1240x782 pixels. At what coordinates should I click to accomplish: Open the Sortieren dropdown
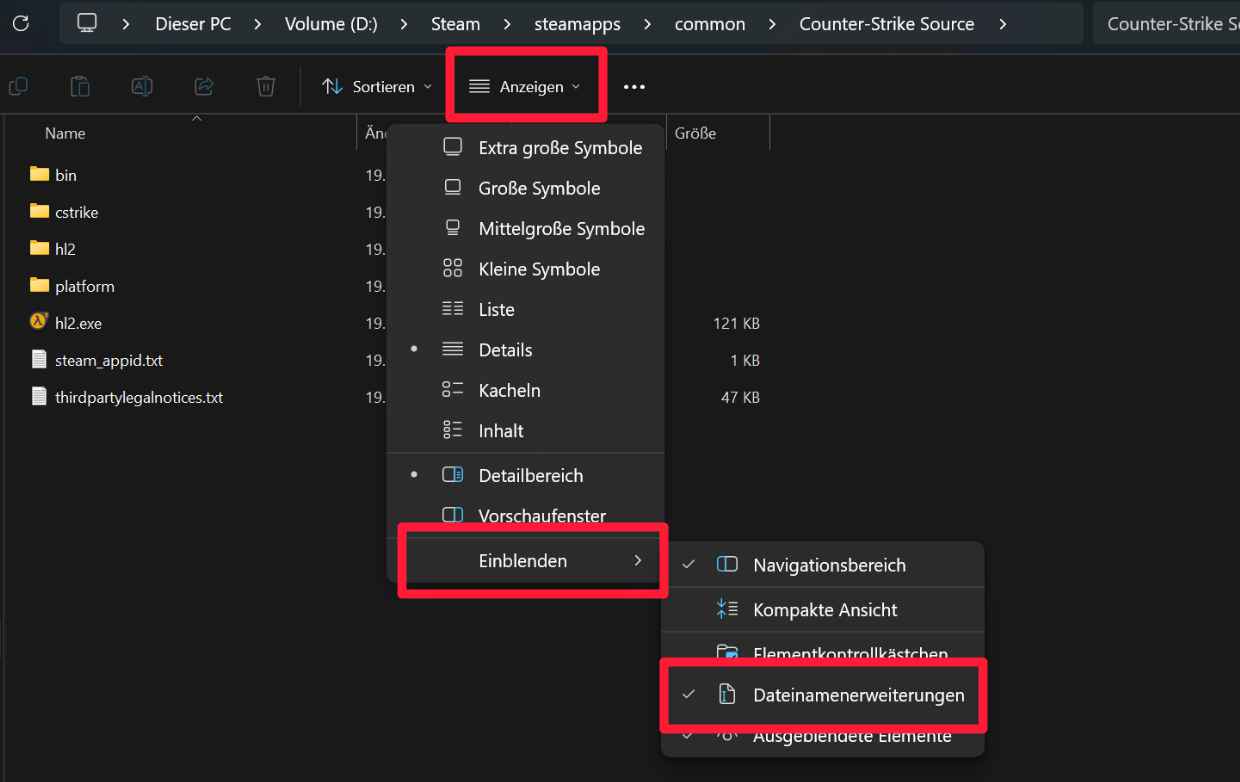coord(377,87)
